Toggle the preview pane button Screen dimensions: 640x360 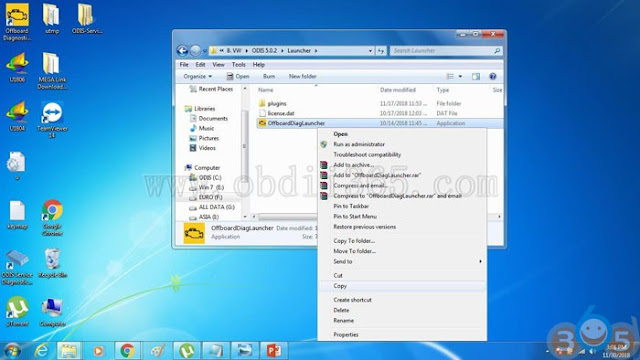(476, 76)
